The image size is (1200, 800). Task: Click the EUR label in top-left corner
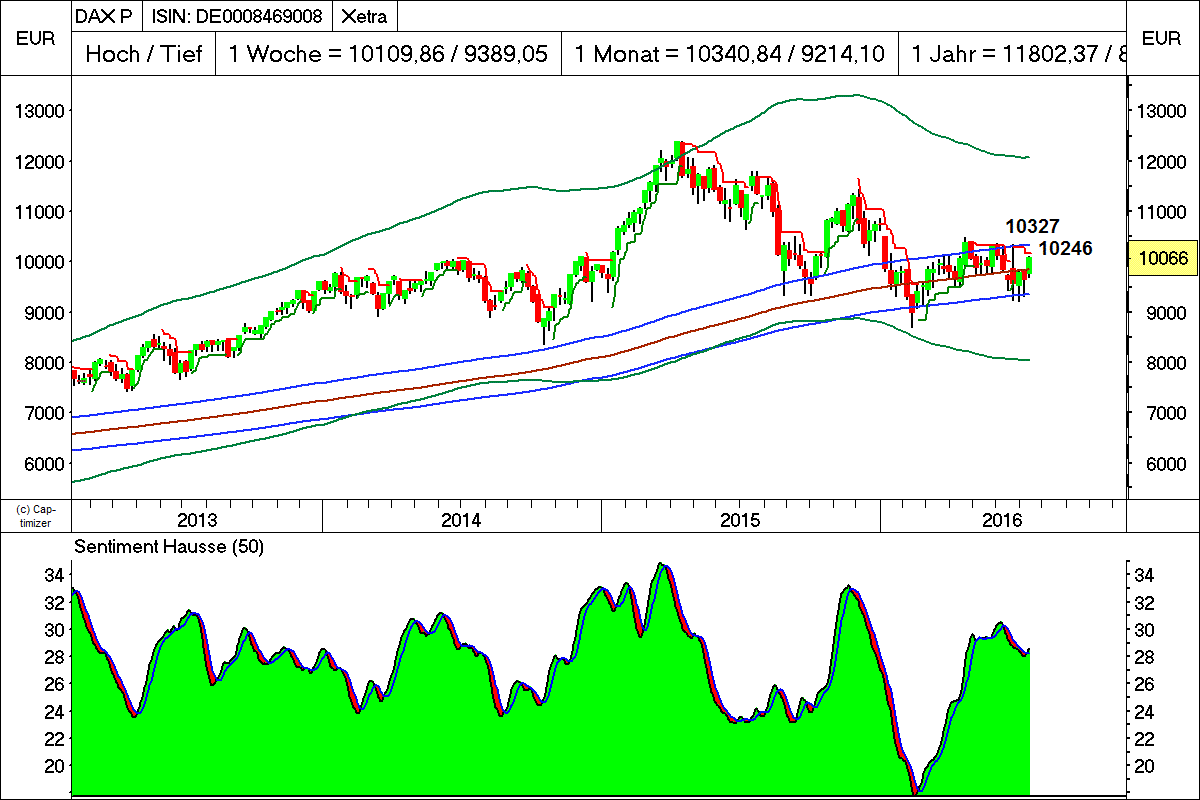(35, 39)
